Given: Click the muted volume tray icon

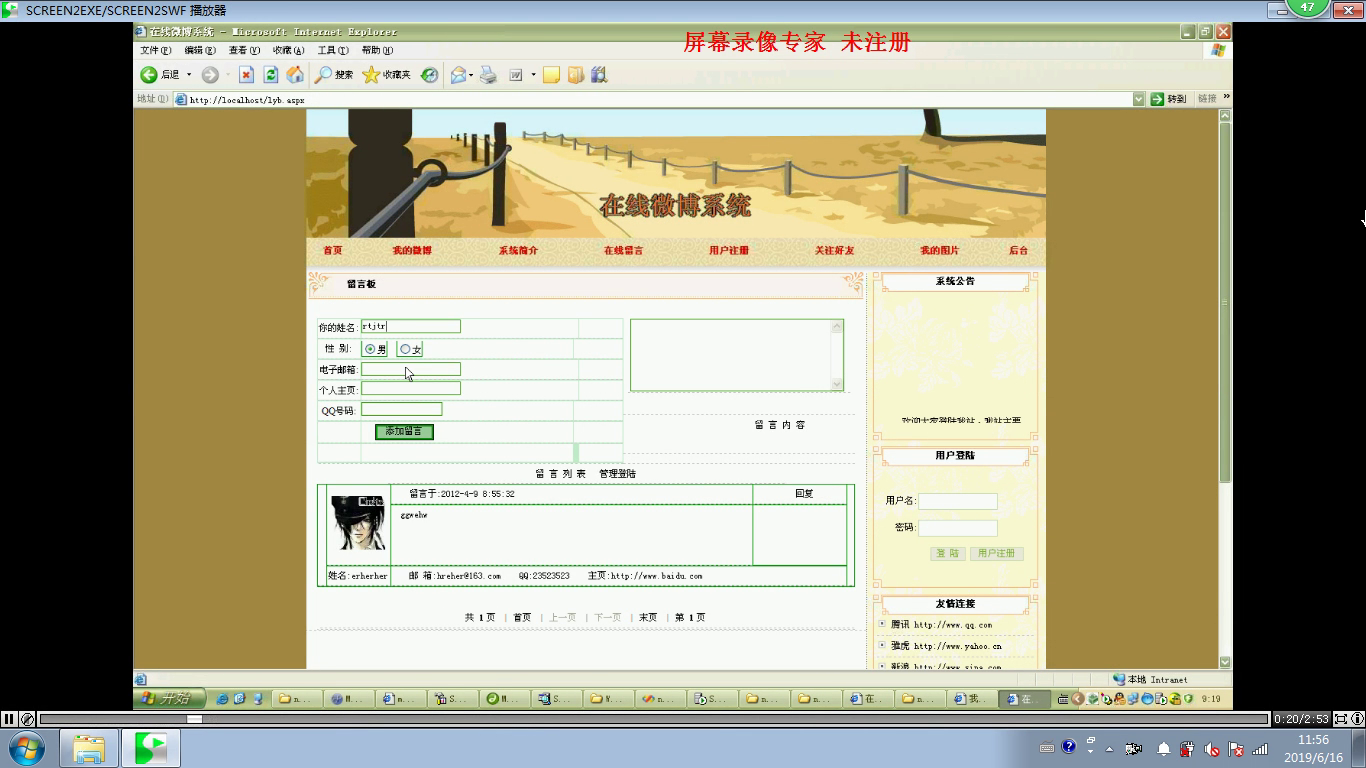Looking at the screenshot, I should pyautogui.click(x=1212, y=748).
